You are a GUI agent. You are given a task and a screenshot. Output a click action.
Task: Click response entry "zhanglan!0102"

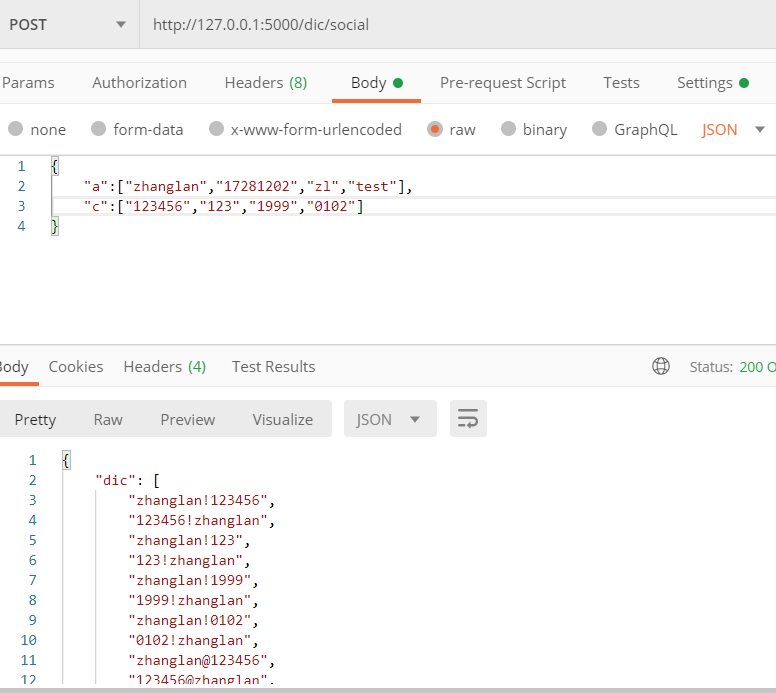click(194, 620)
